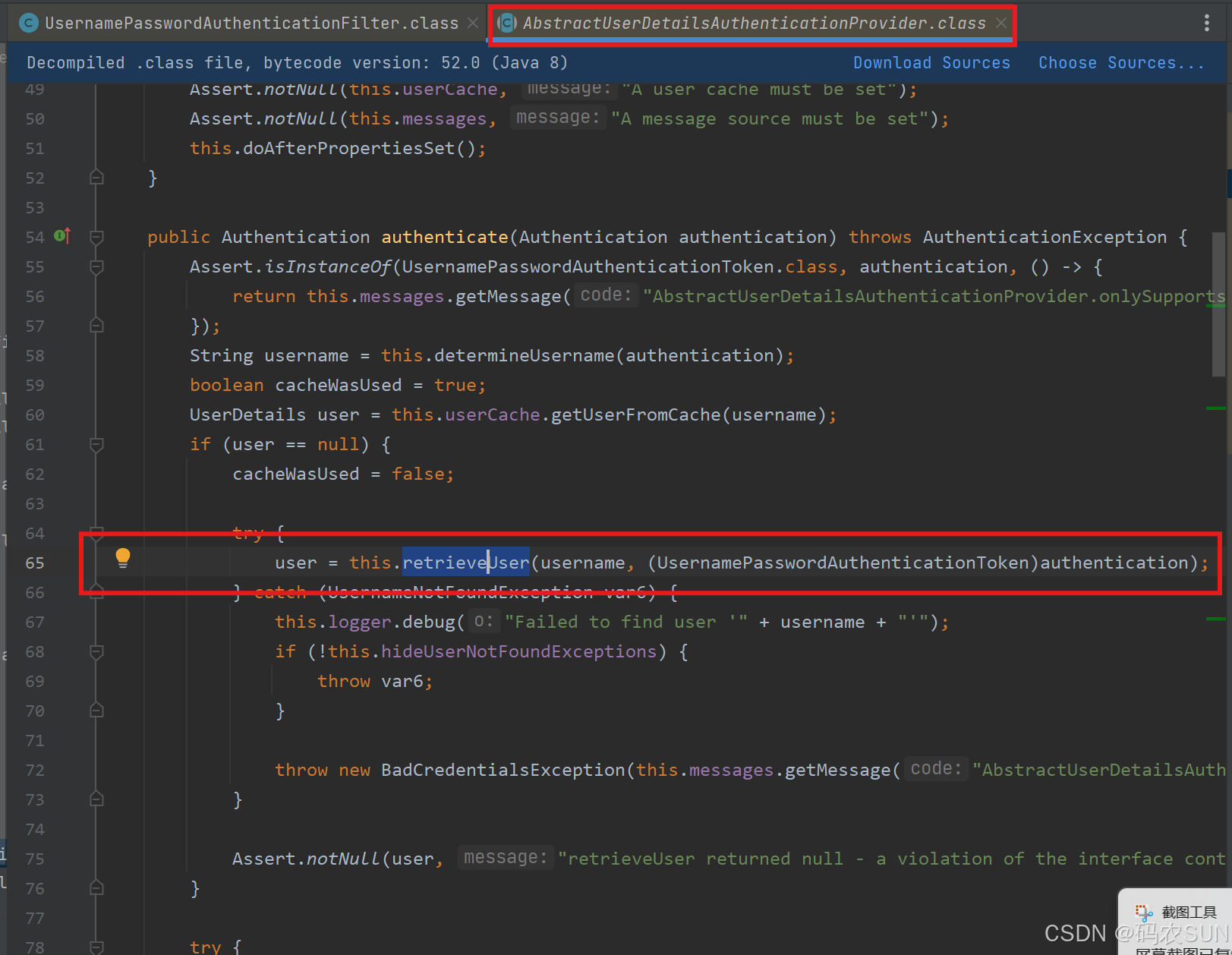Click the green stripe mark near line 67
The image size is (1232, 955).
(x=1216, y=619)
